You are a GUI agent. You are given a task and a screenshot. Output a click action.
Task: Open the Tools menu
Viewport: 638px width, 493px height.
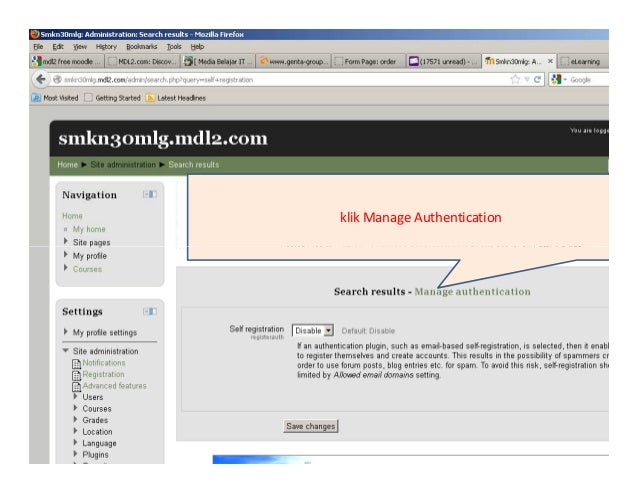(174, 46)
